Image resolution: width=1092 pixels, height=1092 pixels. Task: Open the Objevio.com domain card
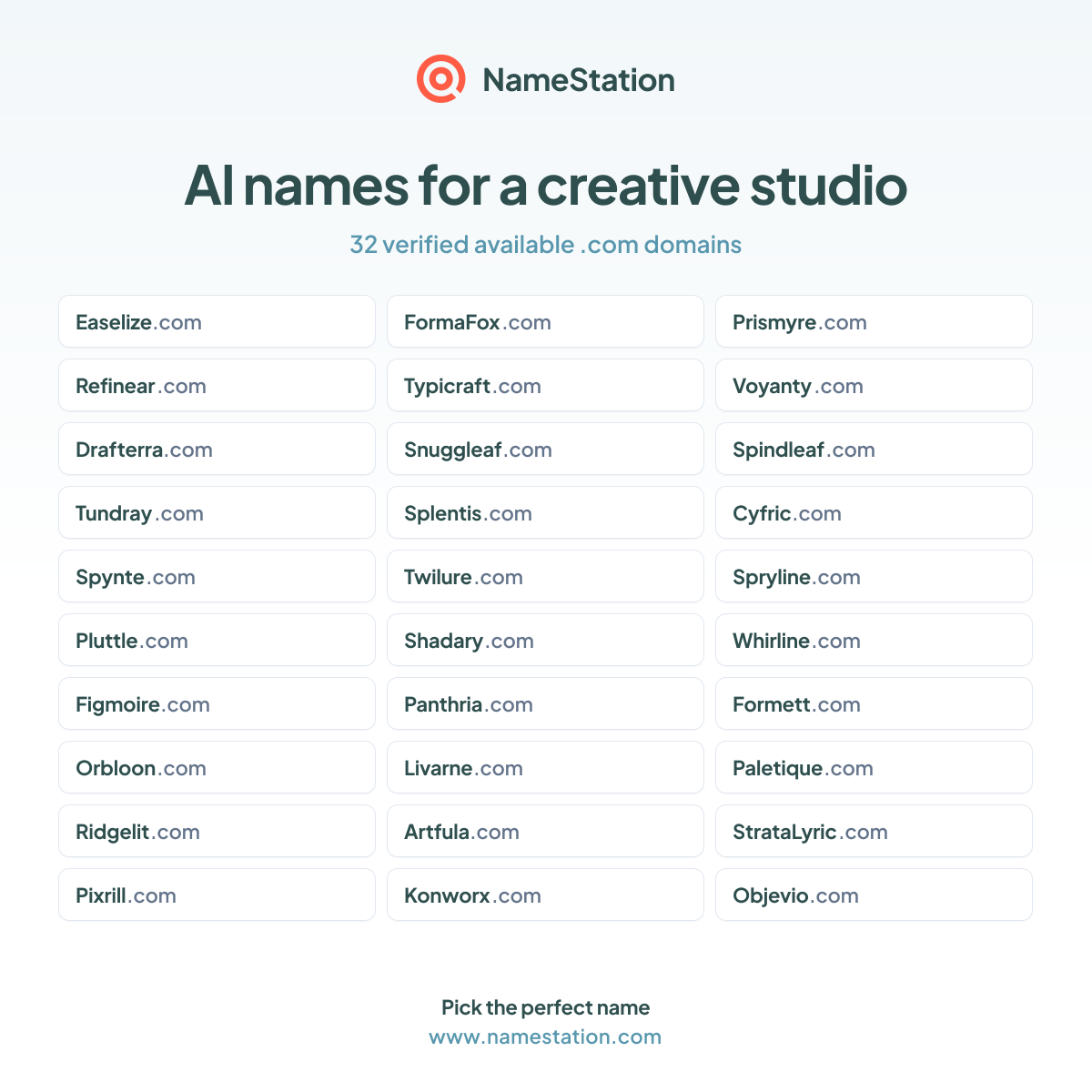coord(874,895)
